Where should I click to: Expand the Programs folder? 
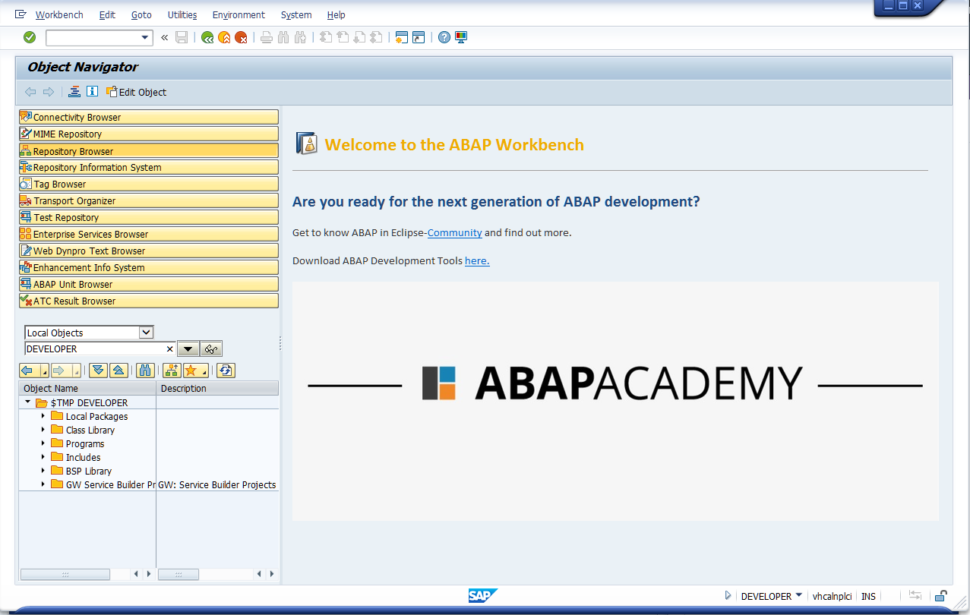point(43,443)
